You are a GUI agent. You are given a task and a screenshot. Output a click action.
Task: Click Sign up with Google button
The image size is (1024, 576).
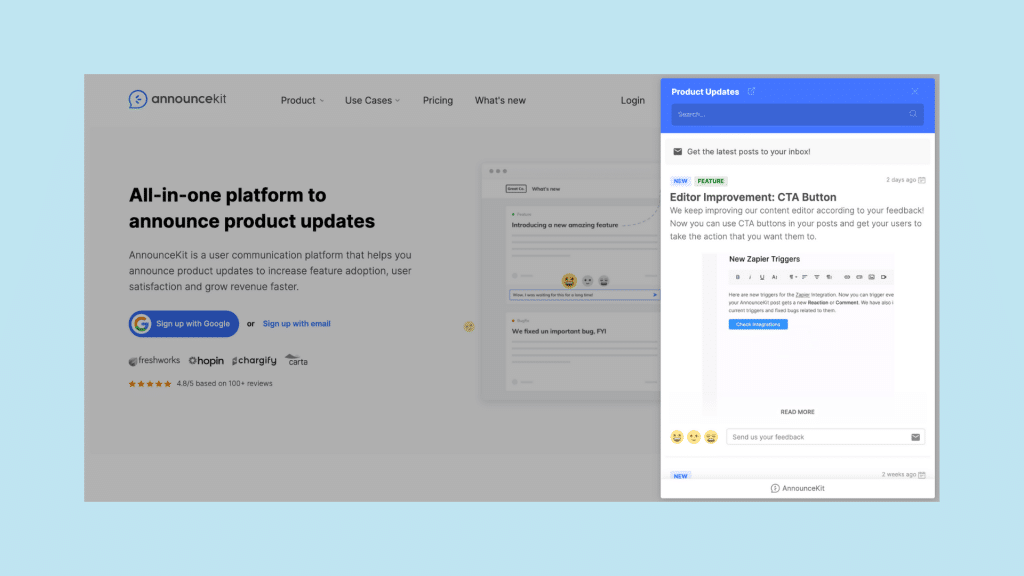[x=184, y=324]
